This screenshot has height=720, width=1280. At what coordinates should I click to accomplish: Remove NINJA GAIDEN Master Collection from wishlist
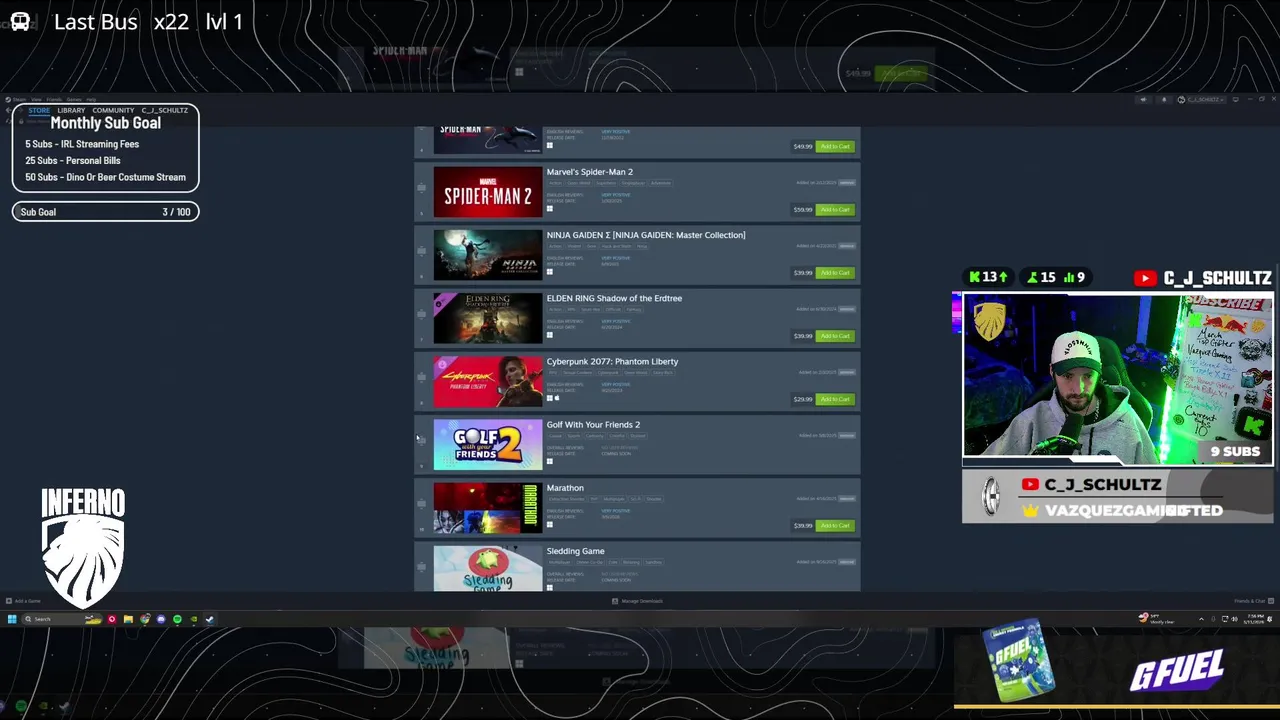coord(847,246)
